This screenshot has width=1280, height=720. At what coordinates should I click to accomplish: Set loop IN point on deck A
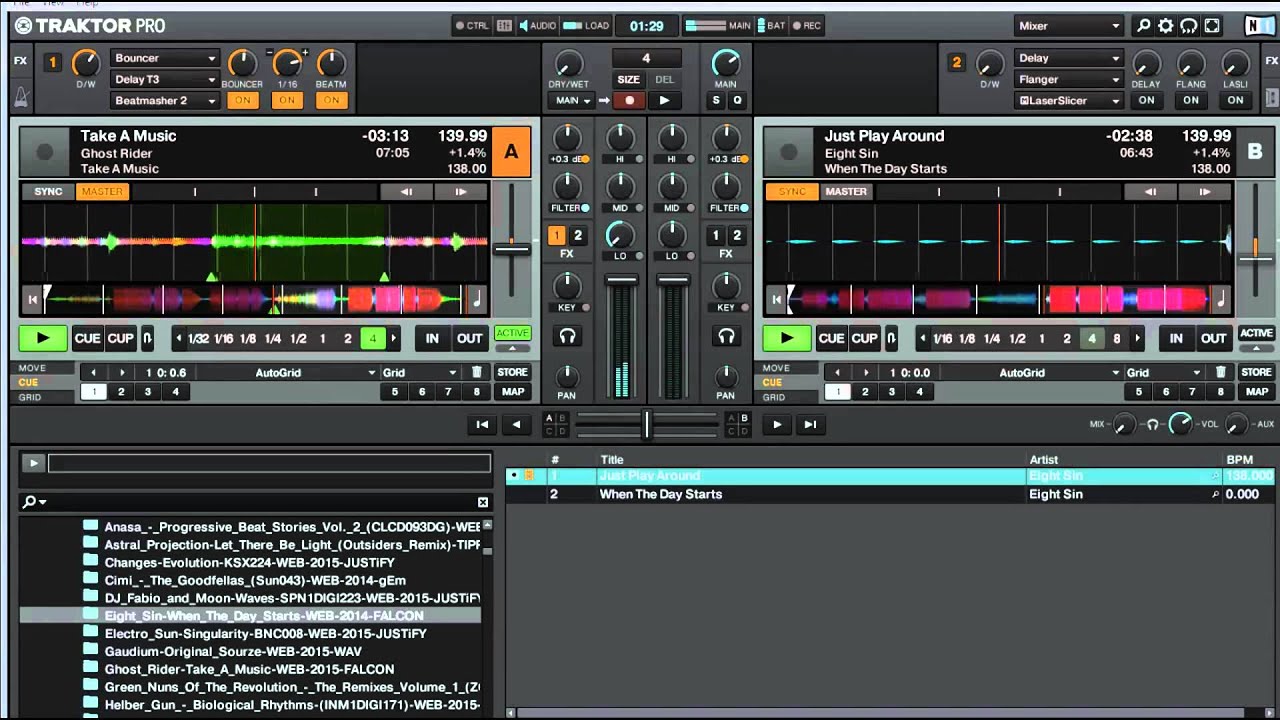[x=432, y=338]
